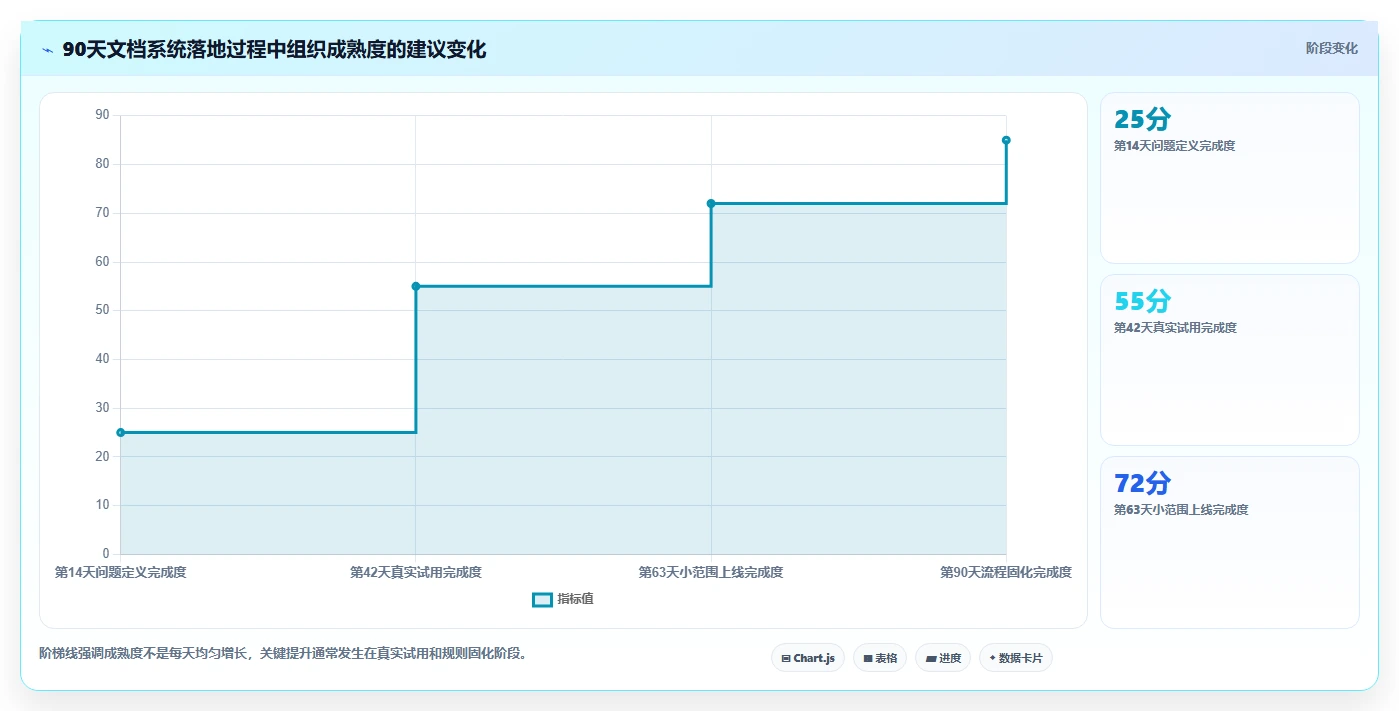
Task: Click the 指标值 legend label
Action: (575, 599)
